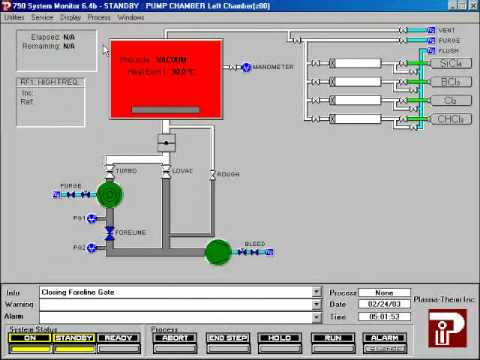The image size is (480, 360).
Task: Click the Flush N2 source icon
Action: coord(431,51)
